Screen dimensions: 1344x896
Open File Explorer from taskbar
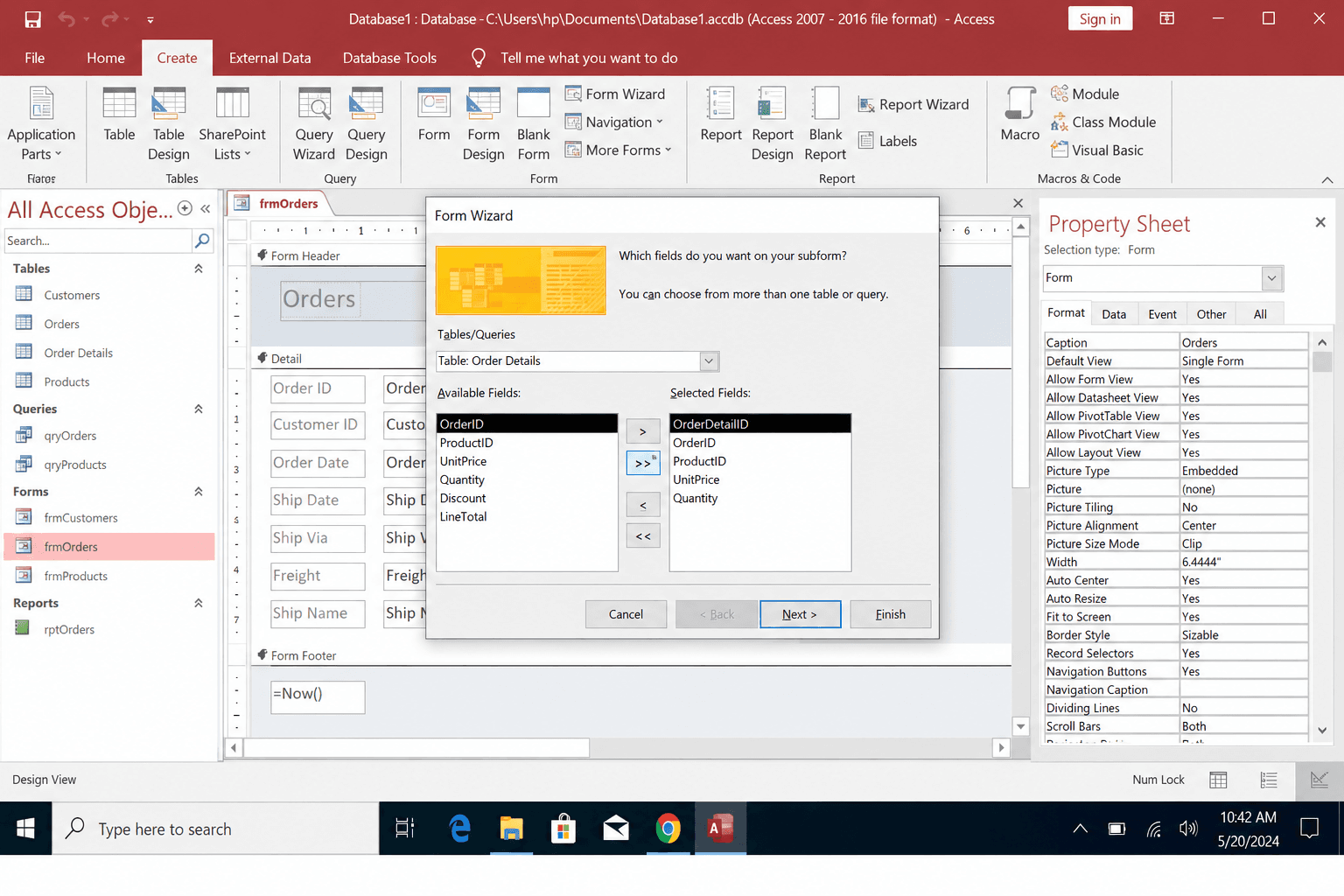[511, 828]
